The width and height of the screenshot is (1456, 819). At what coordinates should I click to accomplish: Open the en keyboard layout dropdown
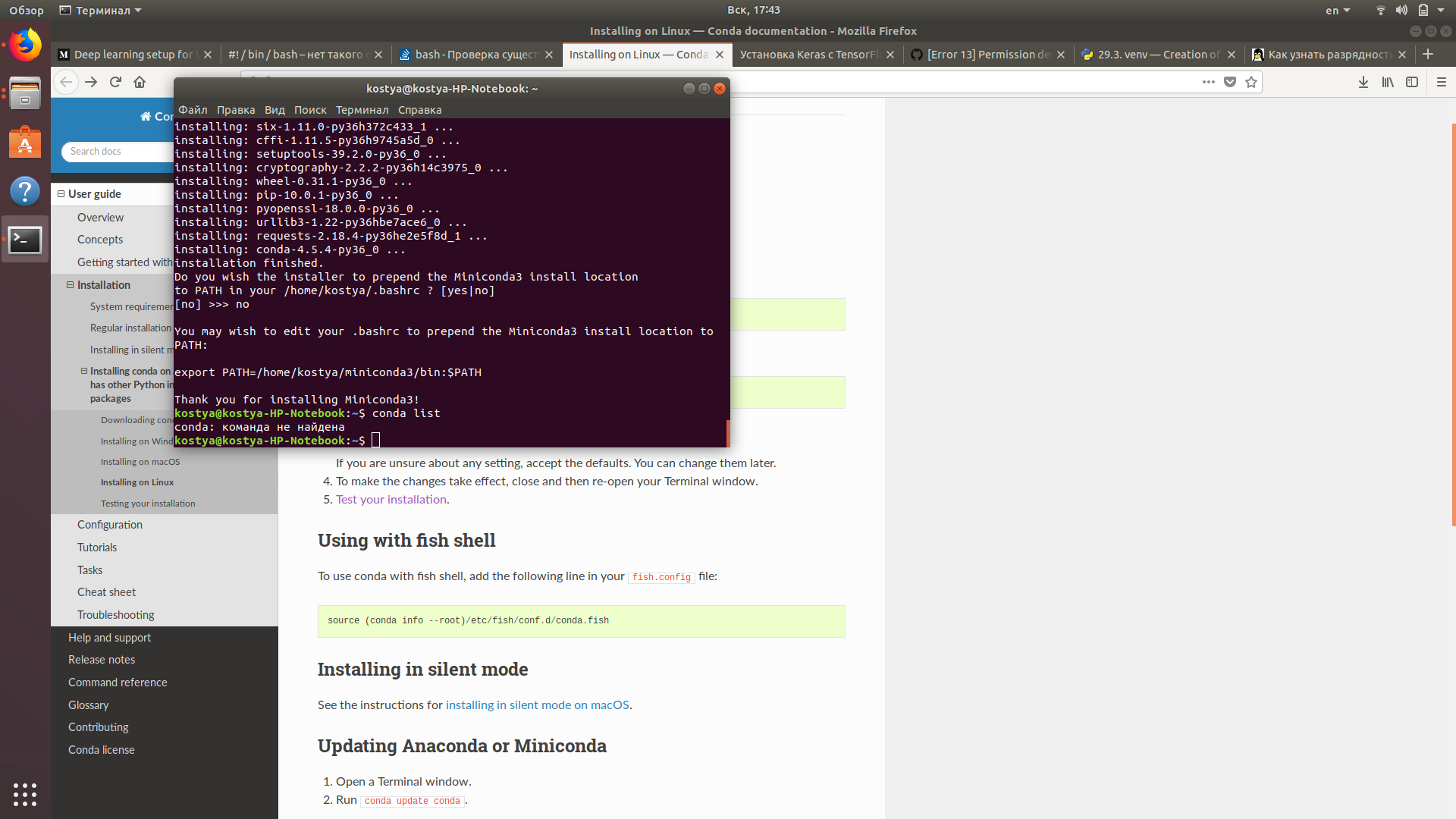pyautogui.click(x=1338, y=10)
